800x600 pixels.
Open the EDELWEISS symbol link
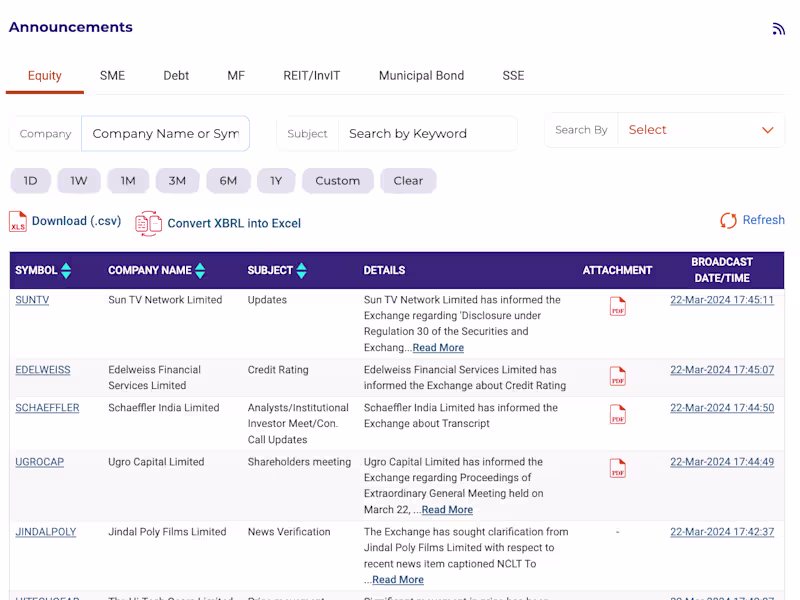click(43, 370)
